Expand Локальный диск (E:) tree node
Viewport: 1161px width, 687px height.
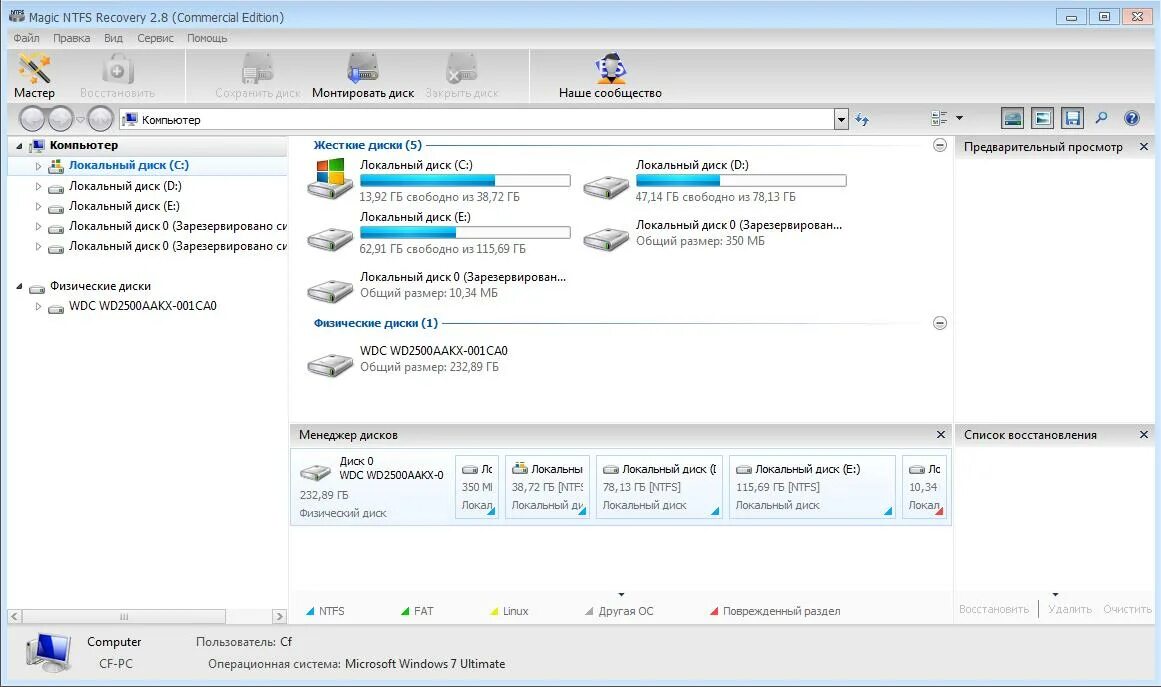pyautogui.click(x=39, y=207)
